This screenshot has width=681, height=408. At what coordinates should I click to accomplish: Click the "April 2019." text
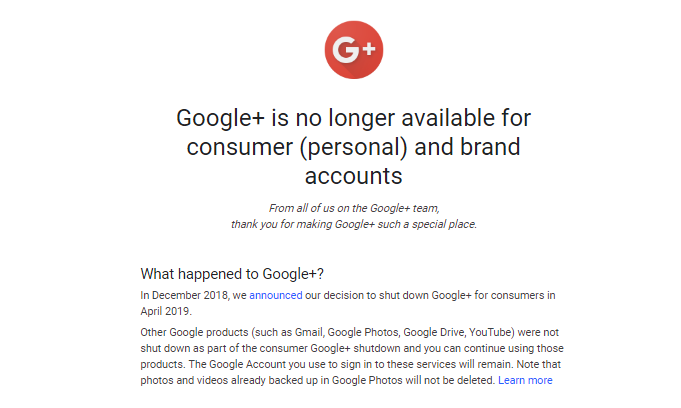click(166, 310)
